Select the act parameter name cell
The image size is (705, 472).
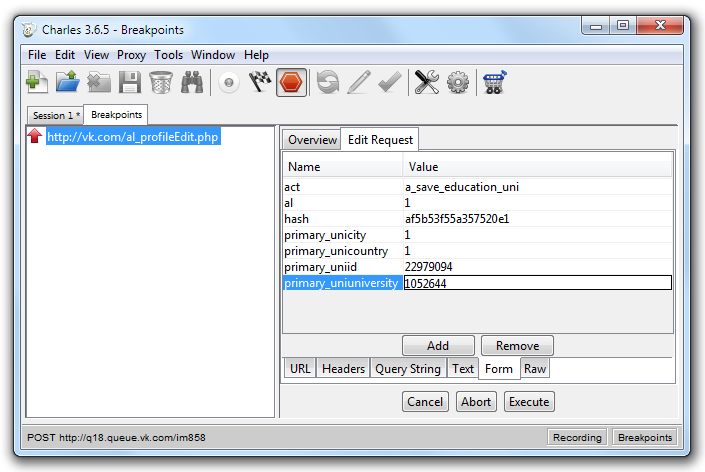pyautogui.click(x=343, y=187)
